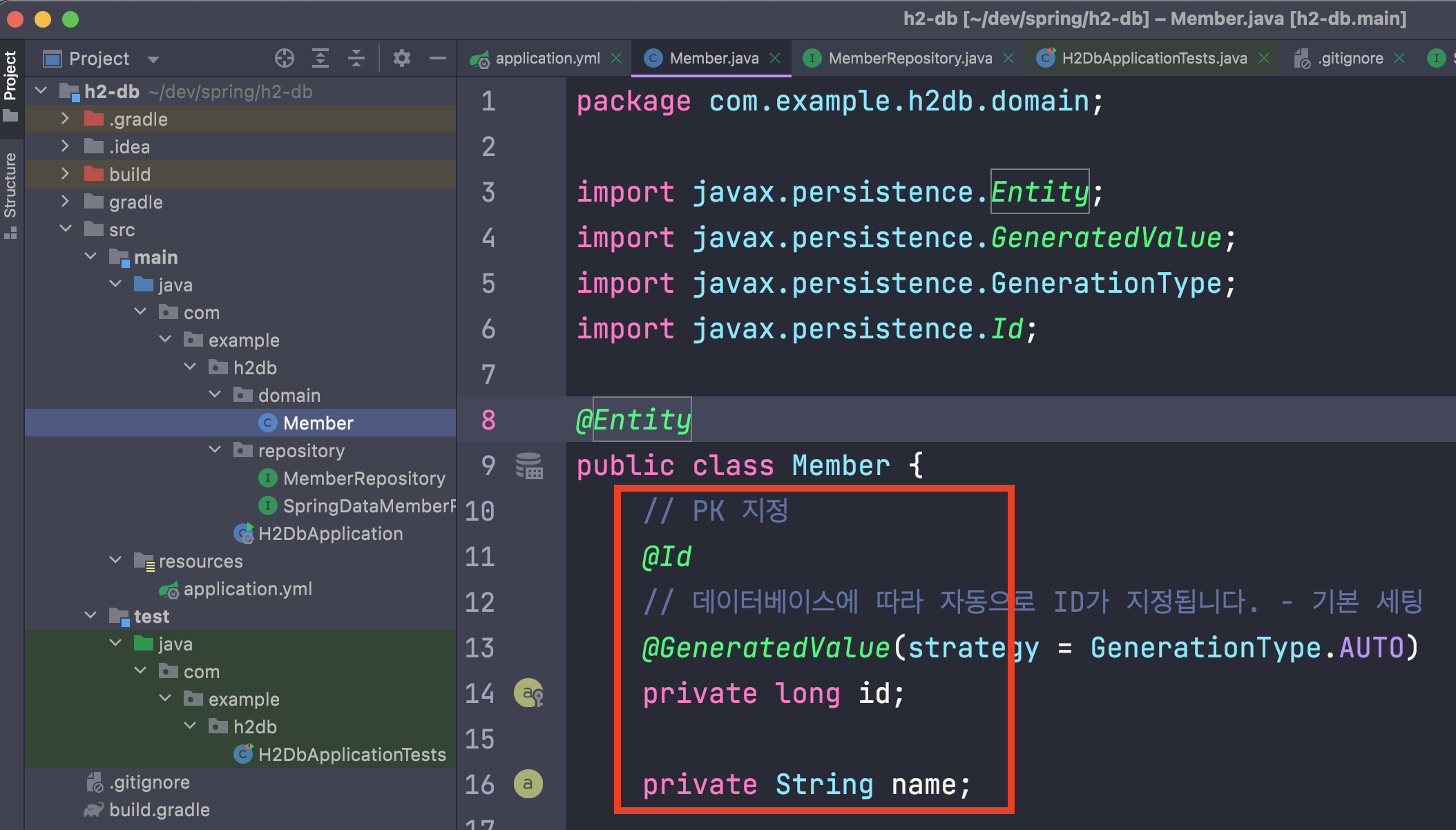This screenshot has height=830, width=1456.
Task: Expand the build folder
Action: 65,173
